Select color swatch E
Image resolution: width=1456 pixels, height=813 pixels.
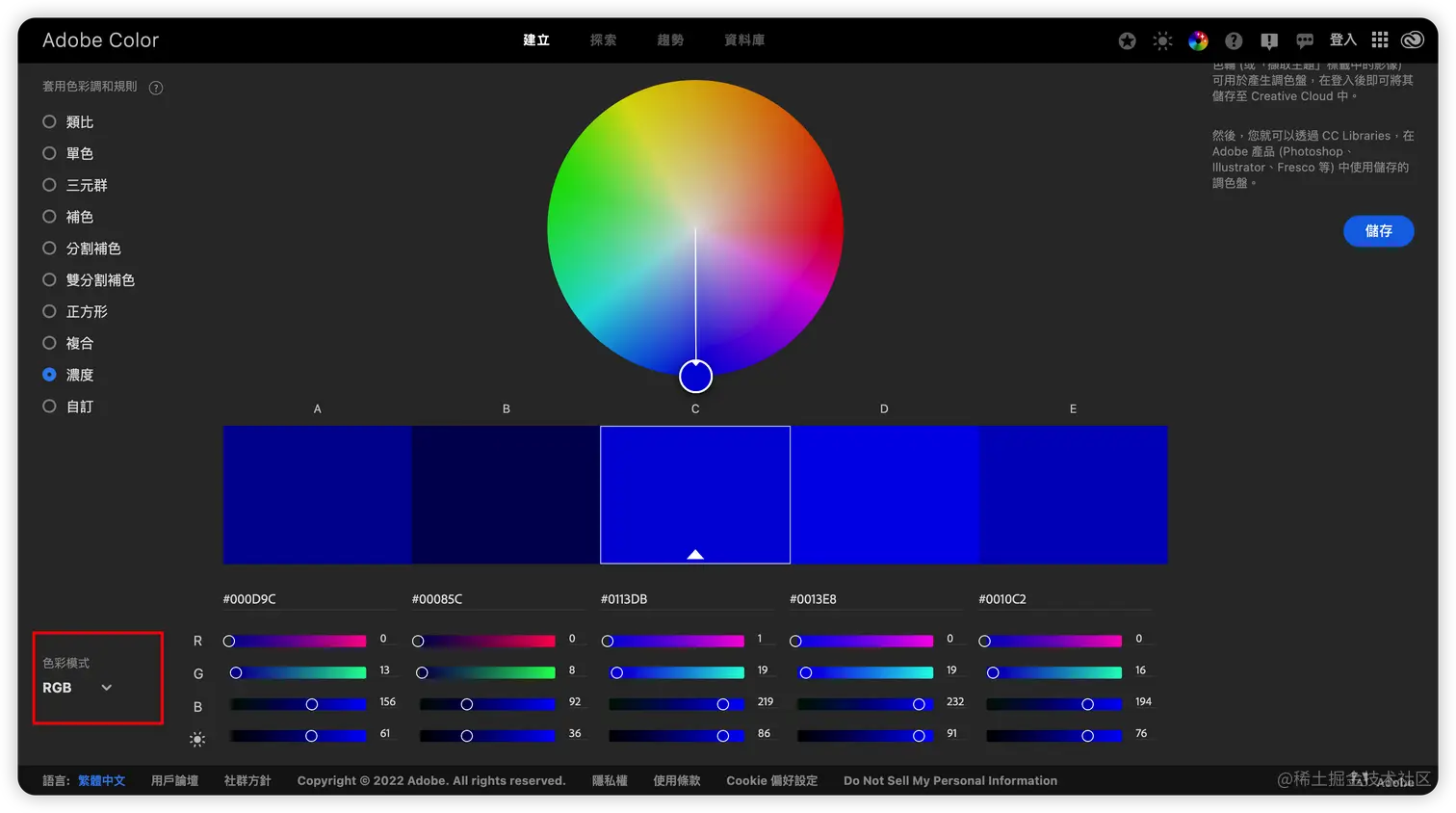coord(1073,495)
